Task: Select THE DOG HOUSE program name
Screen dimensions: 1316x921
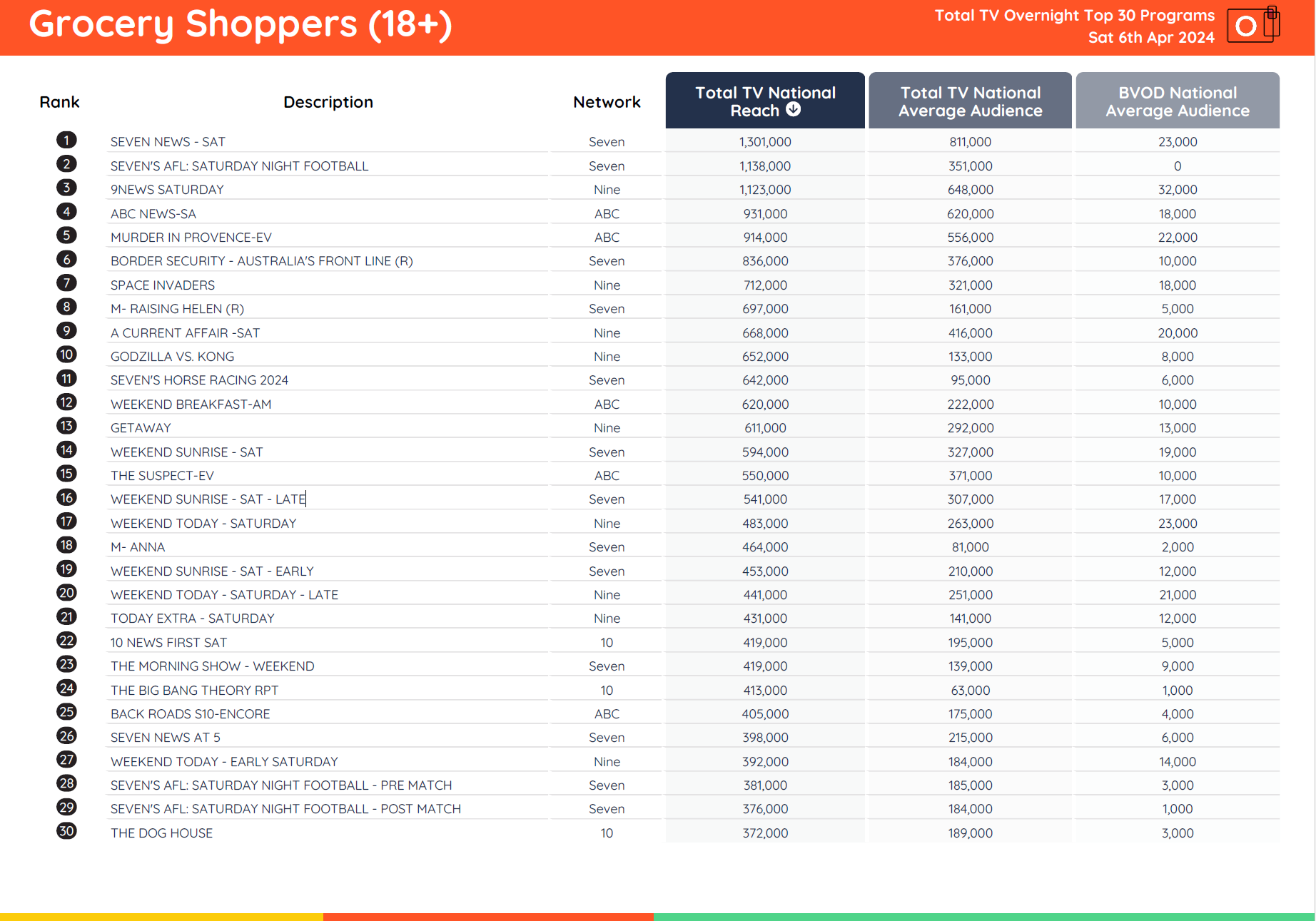Action: click(161, 833)
